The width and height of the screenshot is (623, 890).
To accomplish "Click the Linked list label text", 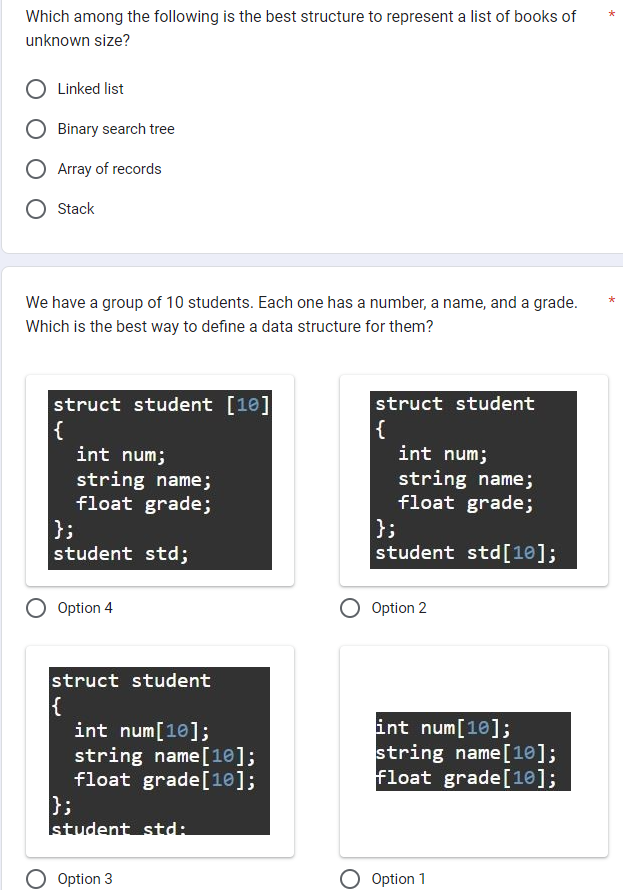I will click(88, 88).
